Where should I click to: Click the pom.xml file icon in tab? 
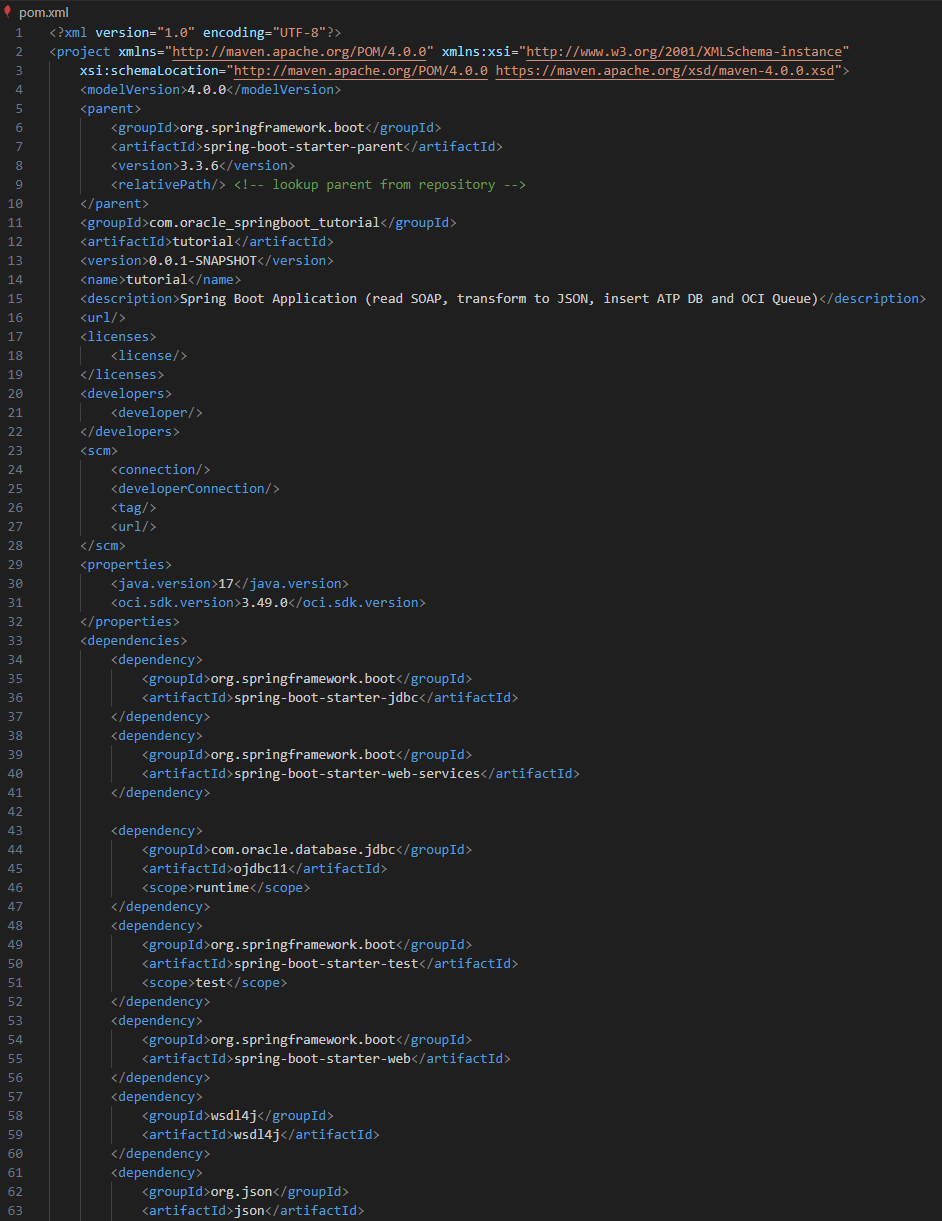(x=8, y=12)
